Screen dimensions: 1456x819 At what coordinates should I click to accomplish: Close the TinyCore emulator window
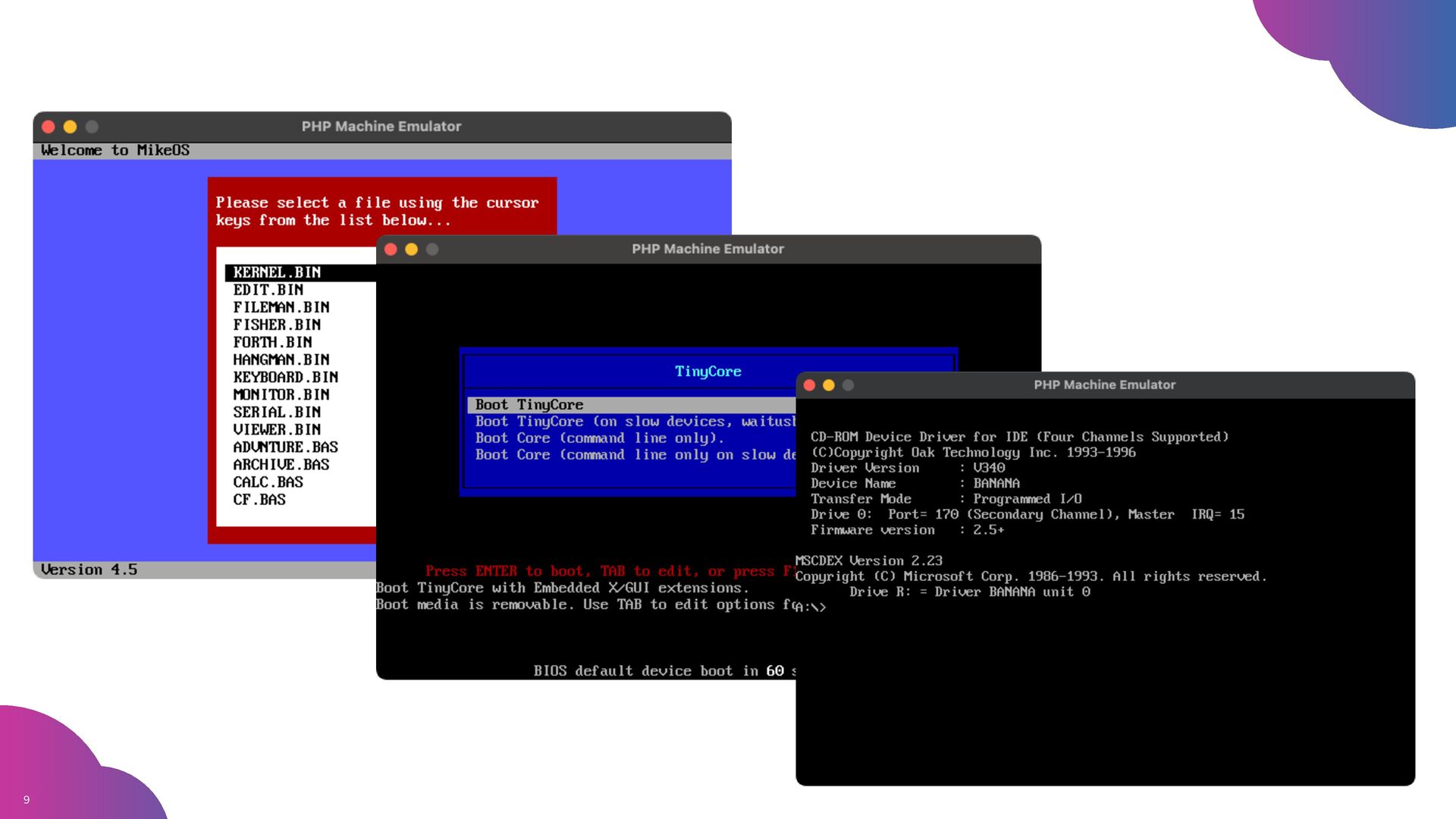pos(391,249)
